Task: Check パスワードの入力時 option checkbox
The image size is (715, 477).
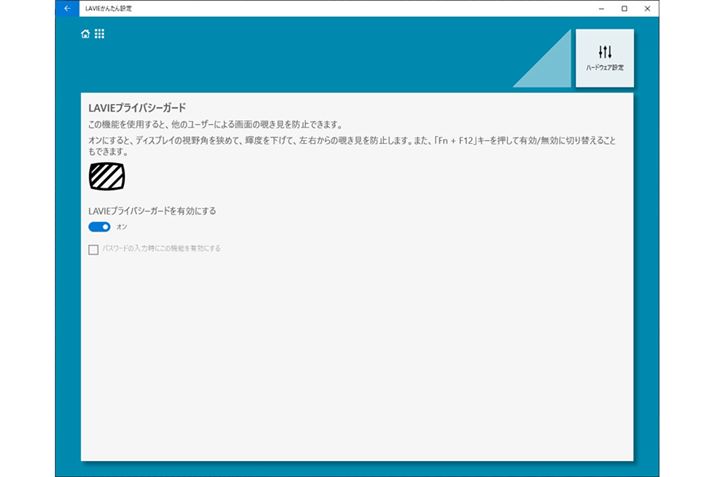Action: point(93,249)
